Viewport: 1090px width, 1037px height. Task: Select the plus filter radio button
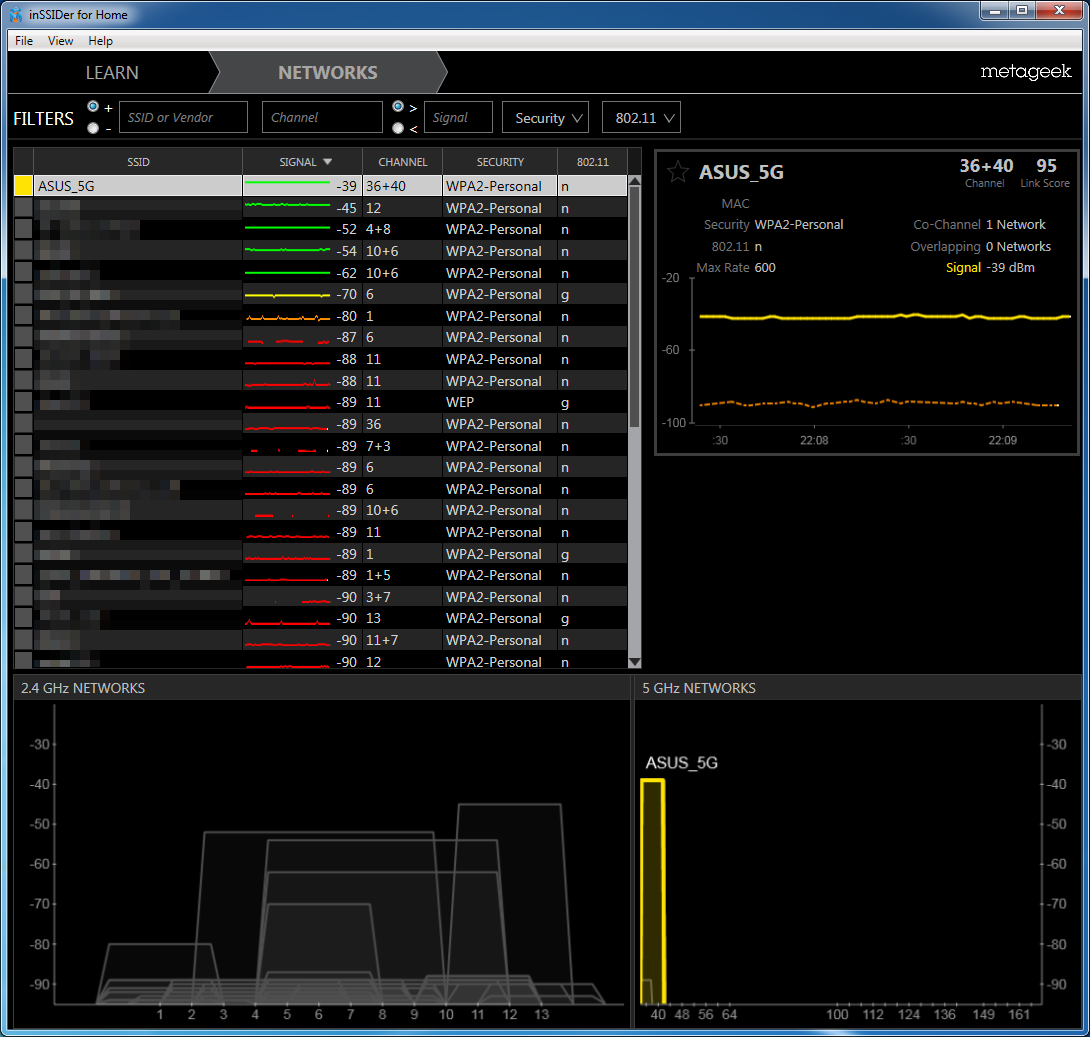tap(93, 106)
